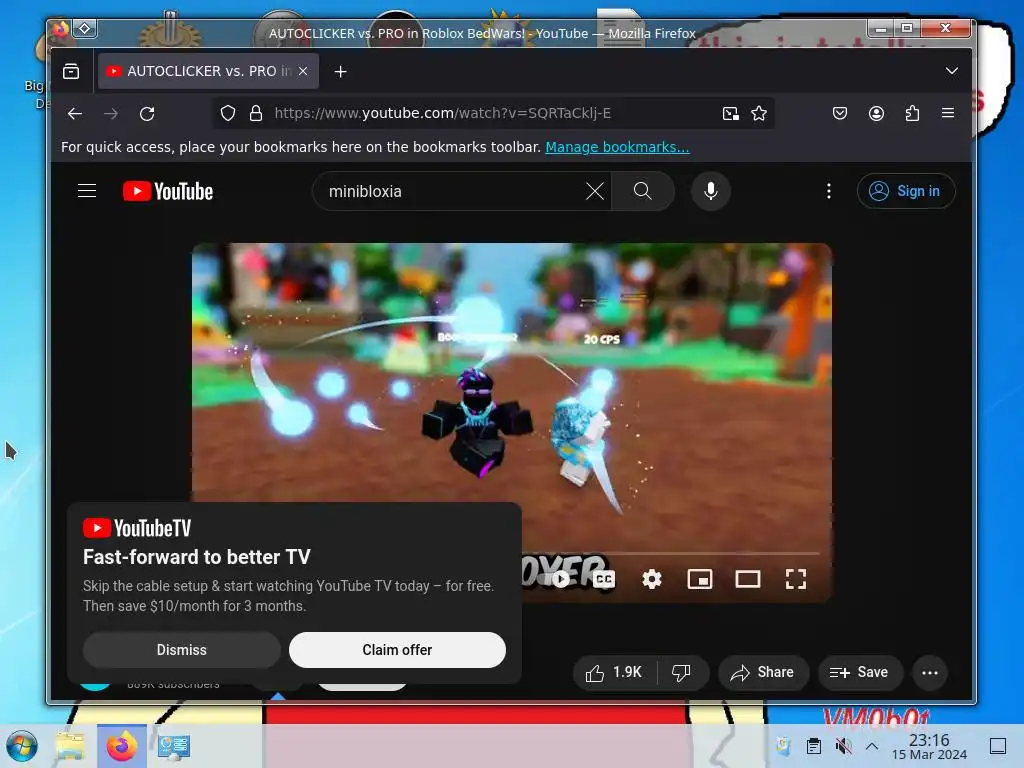This screenshot has height=768, width=1024.
Task: Toggle closed captions on the video
Action: click(604, 579)
